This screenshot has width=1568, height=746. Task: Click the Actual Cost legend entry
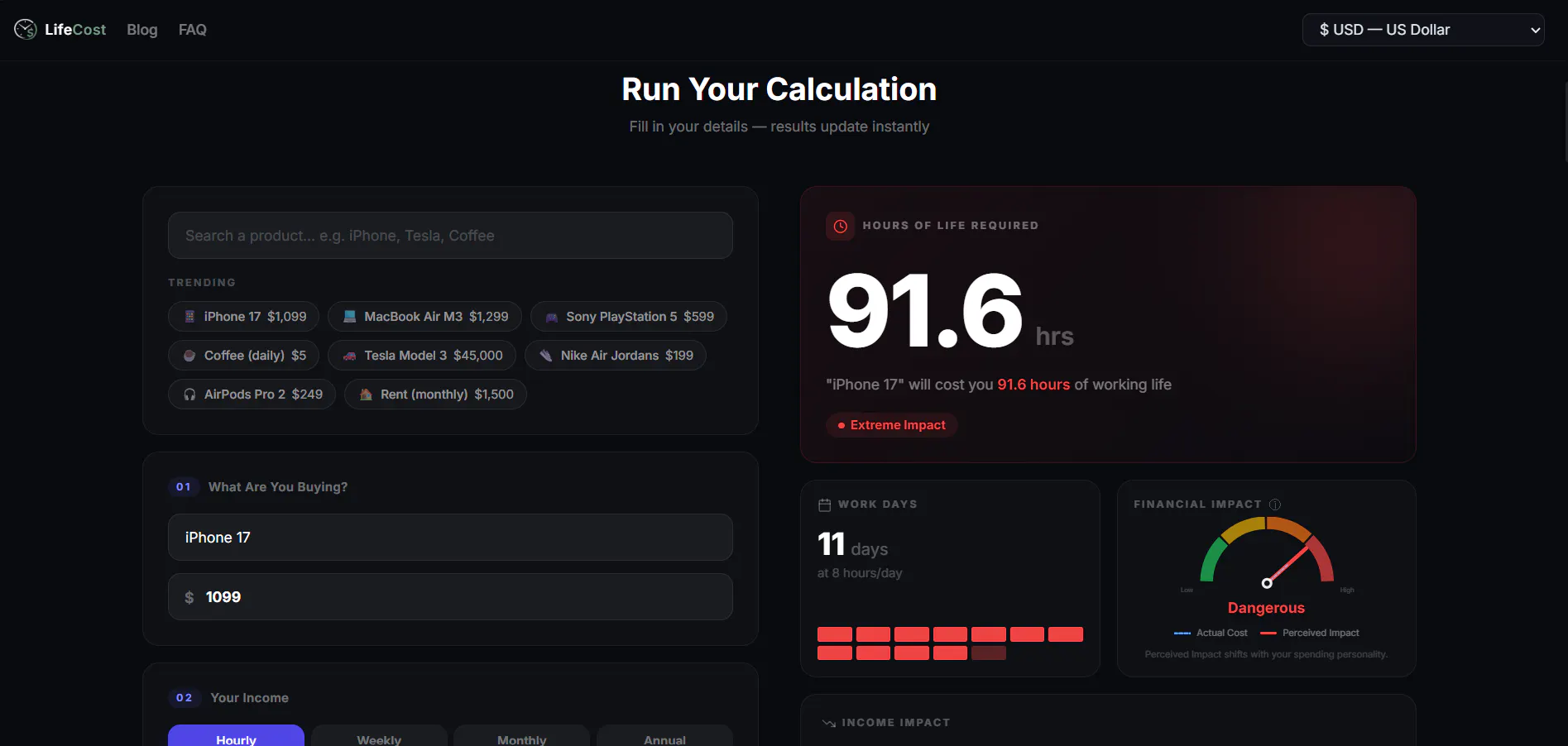[1211, 633]
